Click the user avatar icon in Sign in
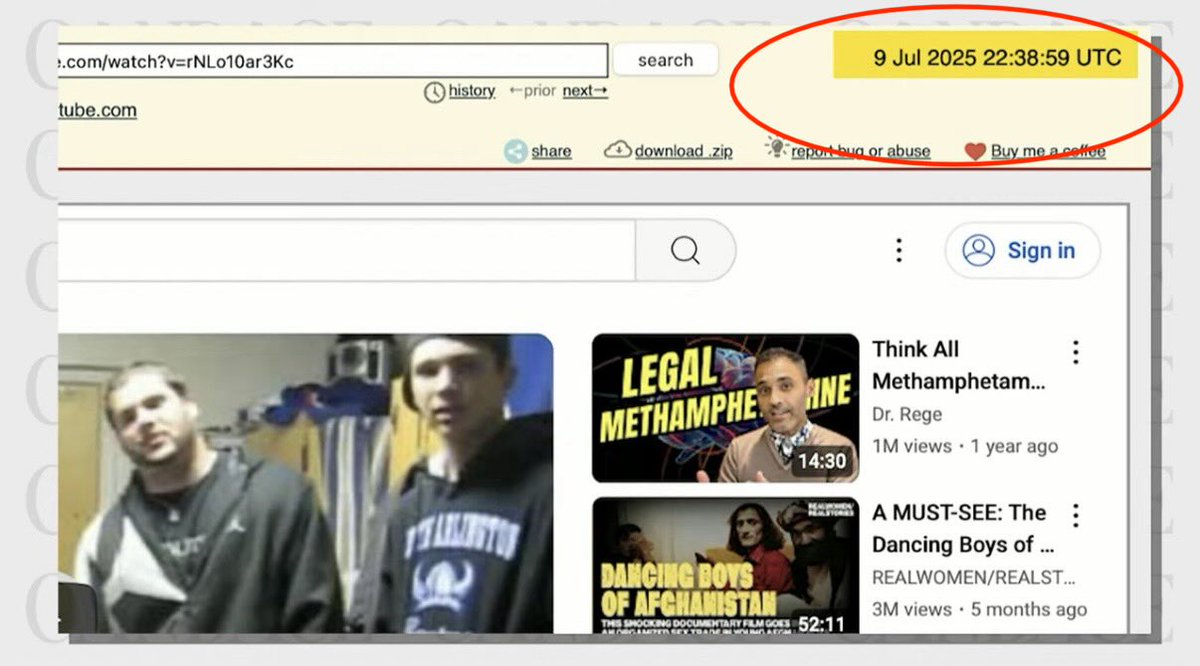The height and width of the screenshot is (666, 1200). pyautogui.click(x=978, y=250)
